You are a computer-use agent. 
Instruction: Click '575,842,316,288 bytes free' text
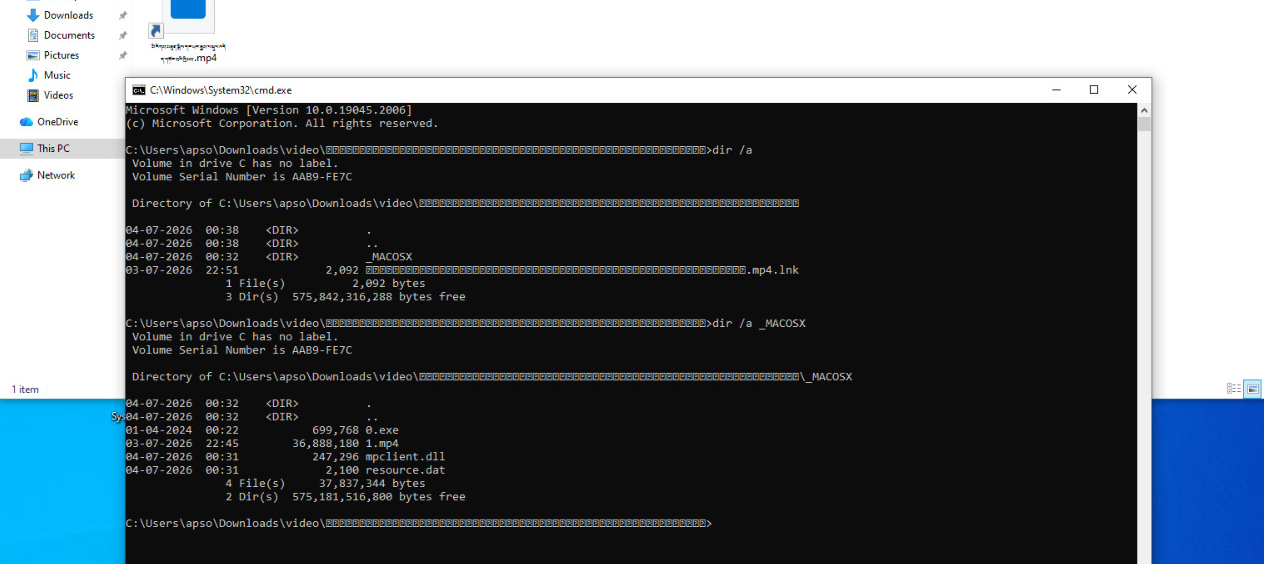(379, 297)
